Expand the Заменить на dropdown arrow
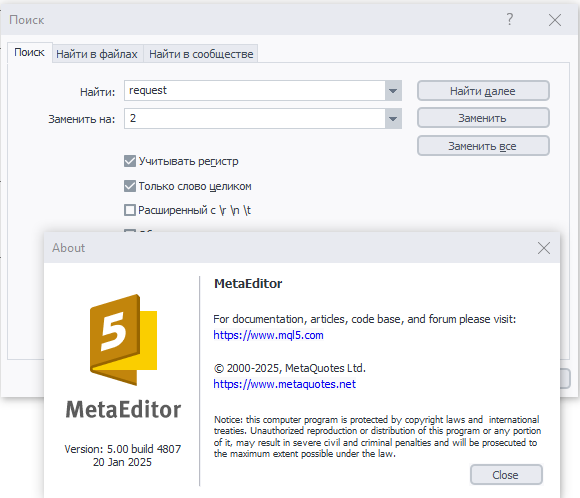 pos(393,119)
